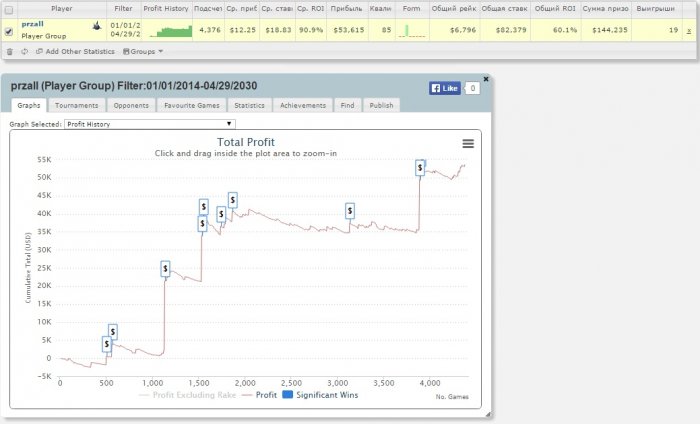Click the resize handle of graph panel
700x424 pixels.
488,415
